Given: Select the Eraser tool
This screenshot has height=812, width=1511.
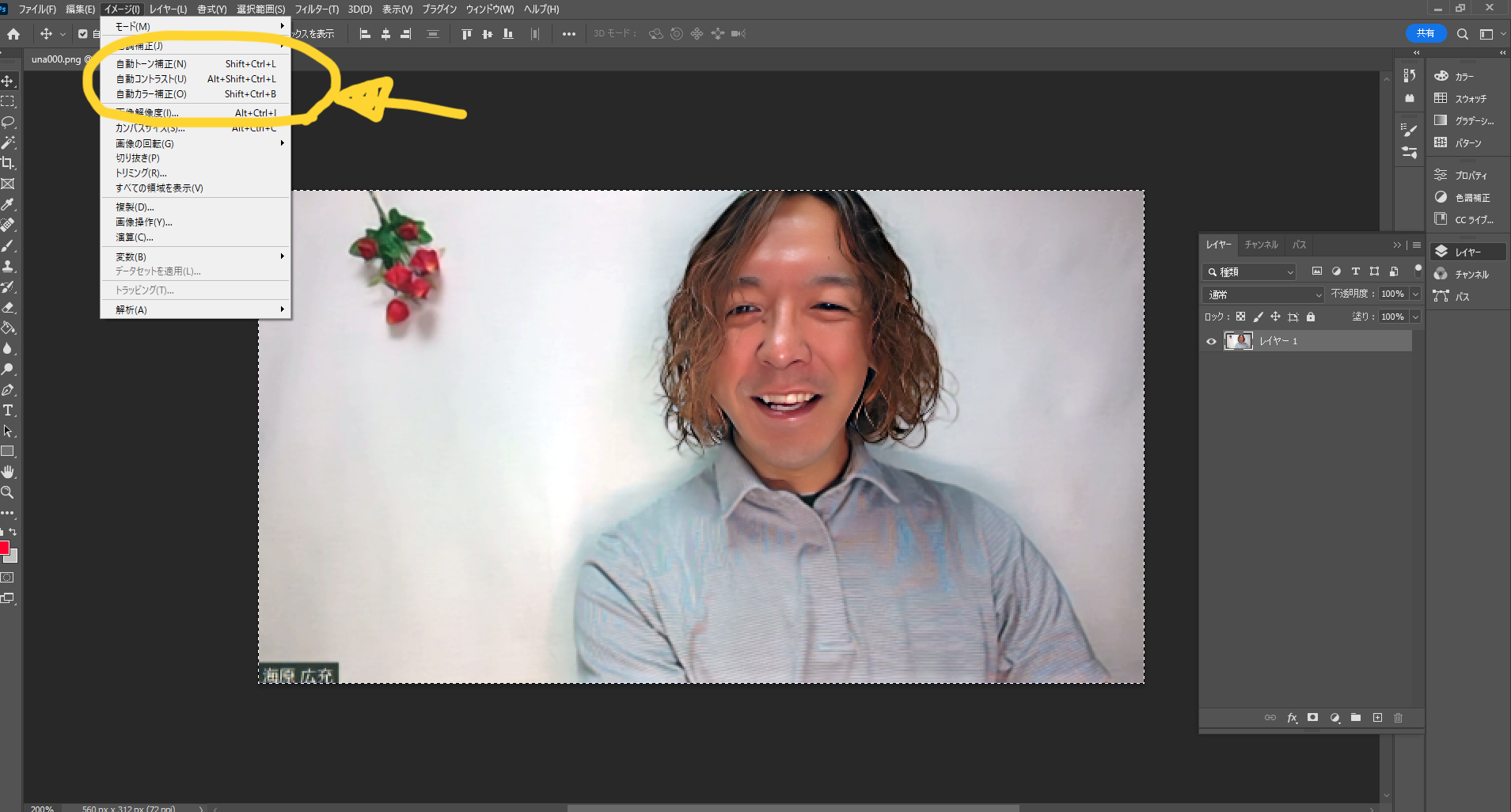Looking at the screenshot, I should [8, 308].
